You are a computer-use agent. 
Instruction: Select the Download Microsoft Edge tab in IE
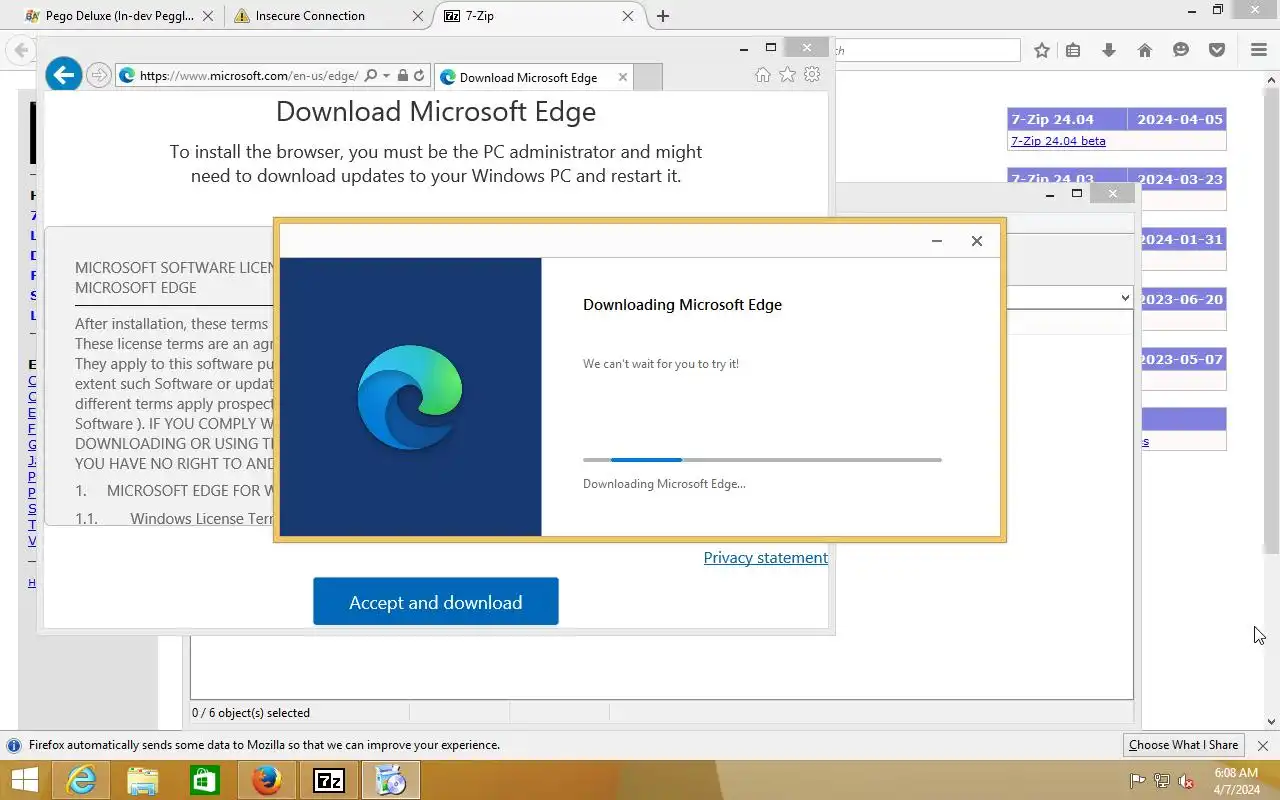528,77
